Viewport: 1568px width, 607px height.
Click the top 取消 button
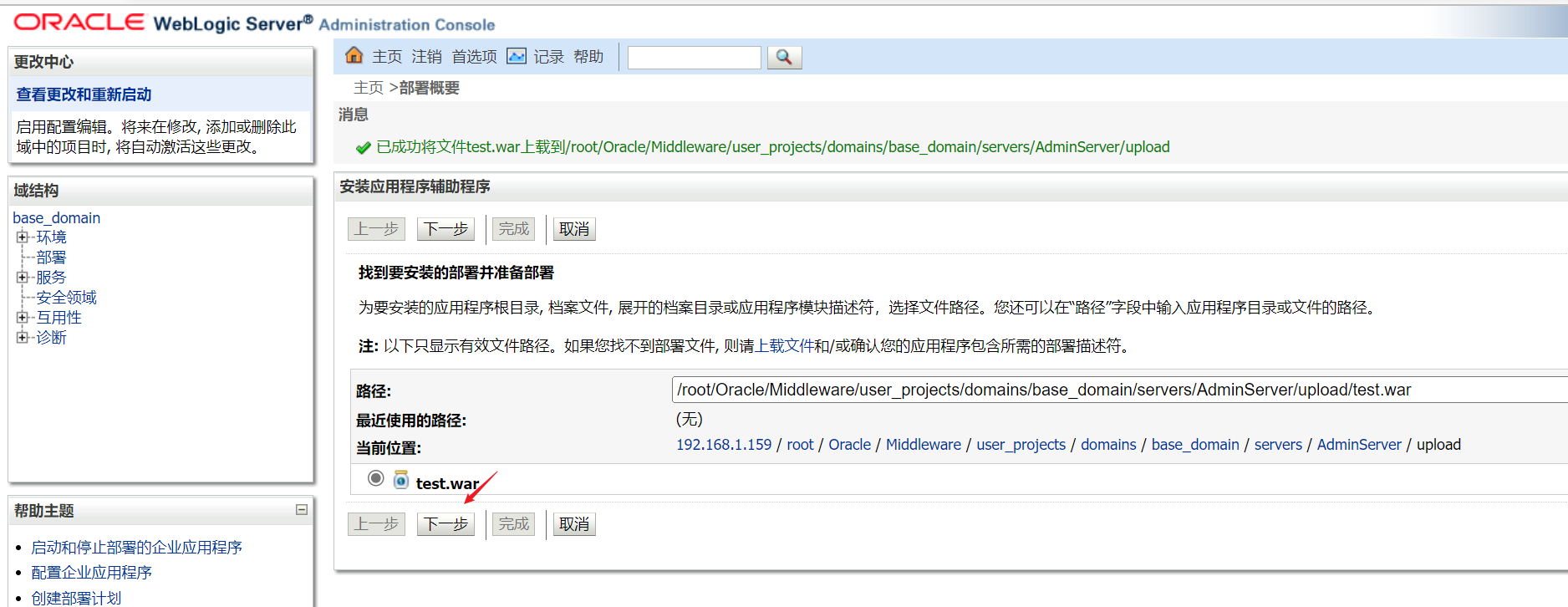574,229
